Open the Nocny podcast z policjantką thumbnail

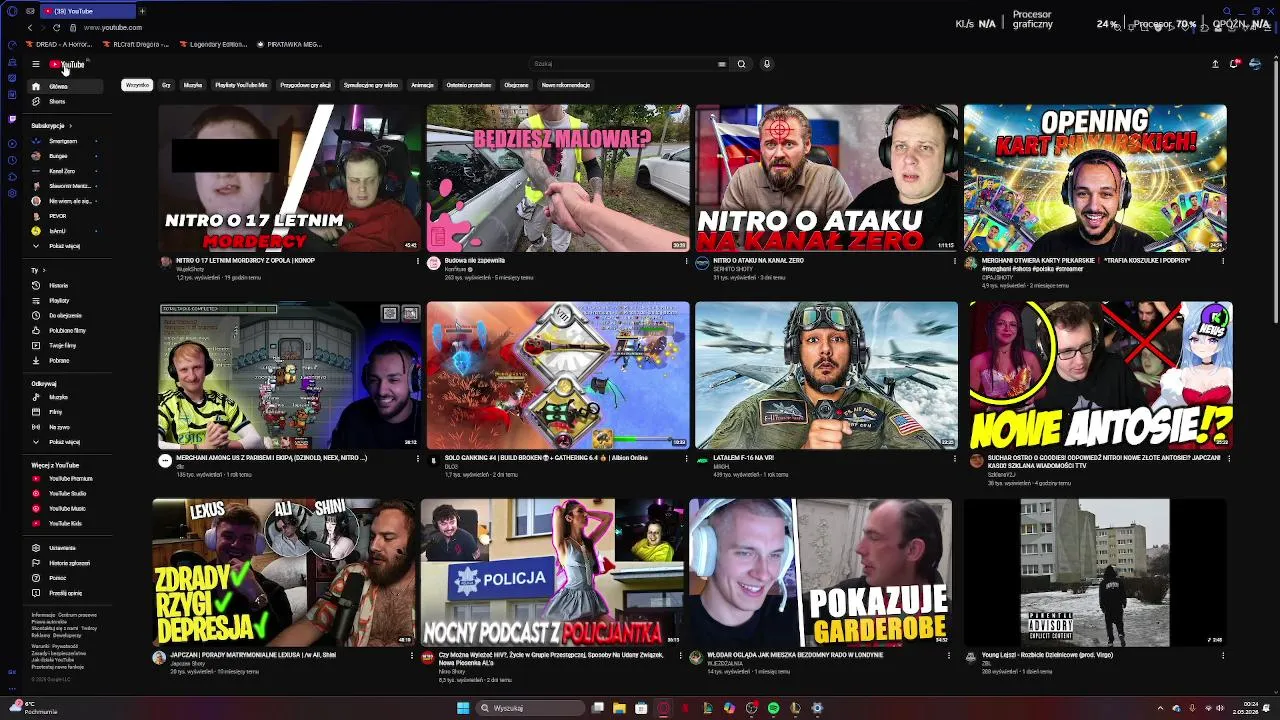tap(552, 572)
